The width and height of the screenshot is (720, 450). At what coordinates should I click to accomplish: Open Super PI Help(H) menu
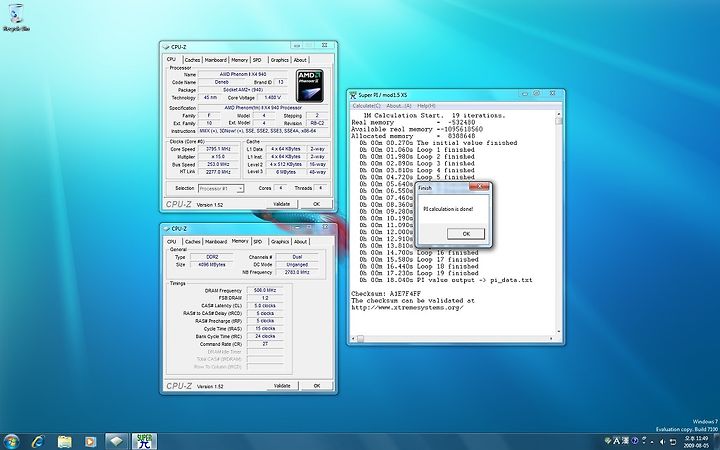click(x=426, y=106)
